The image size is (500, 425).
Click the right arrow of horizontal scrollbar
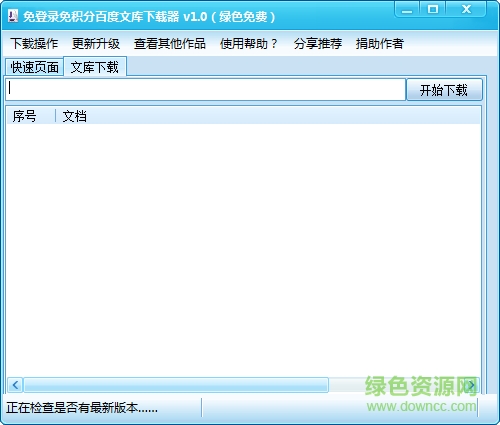(x=472, y=385)
